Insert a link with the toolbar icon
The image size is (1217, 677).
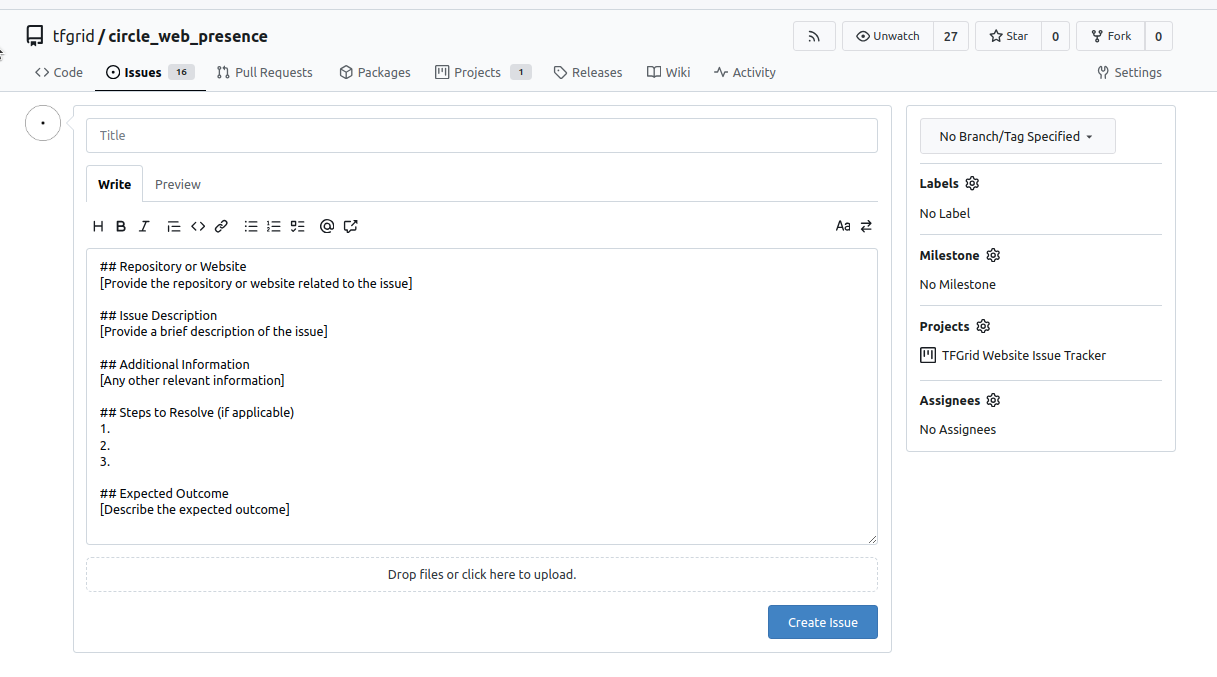[222, 226]
